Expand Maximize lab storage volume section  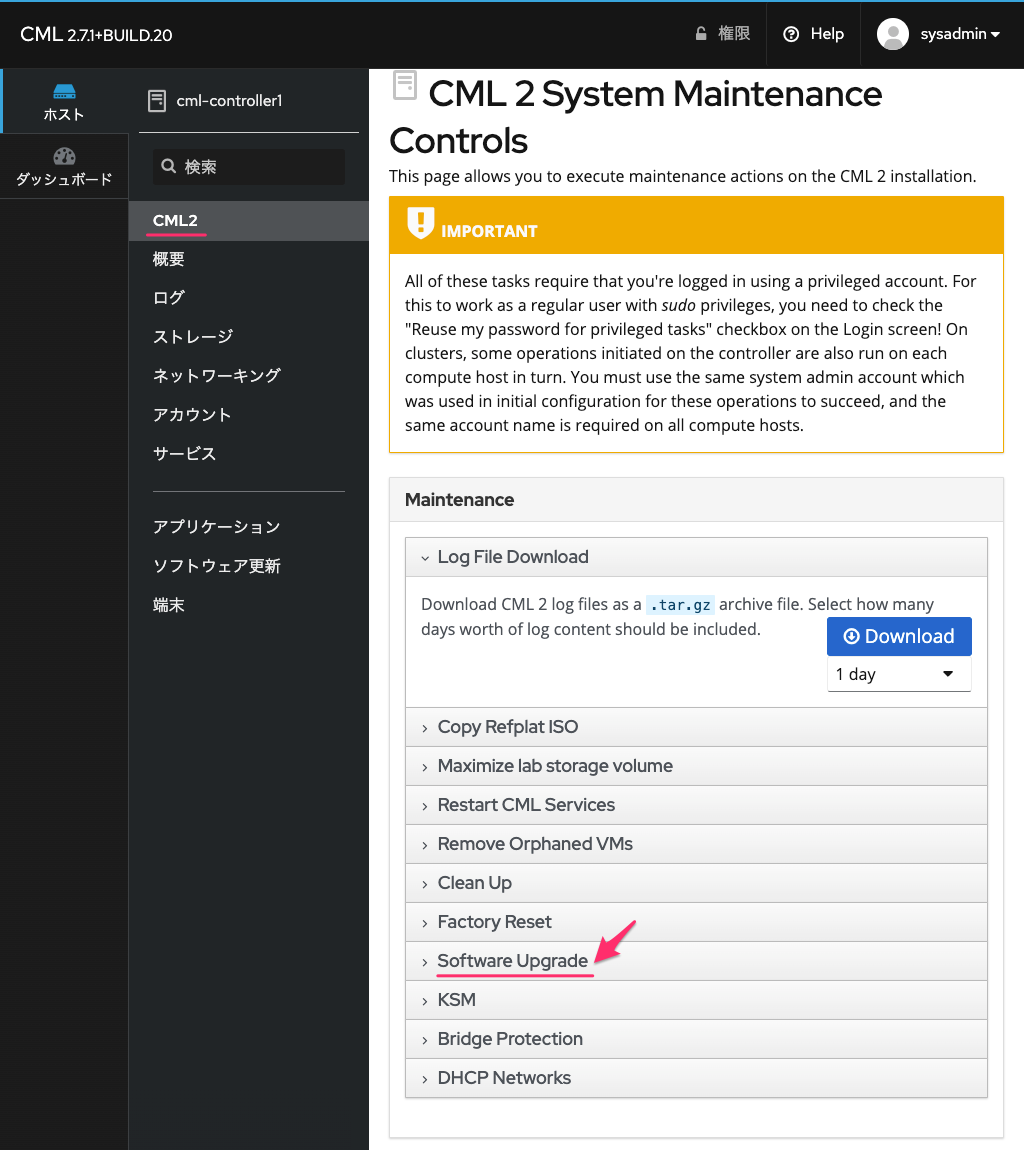pos(696,766)
